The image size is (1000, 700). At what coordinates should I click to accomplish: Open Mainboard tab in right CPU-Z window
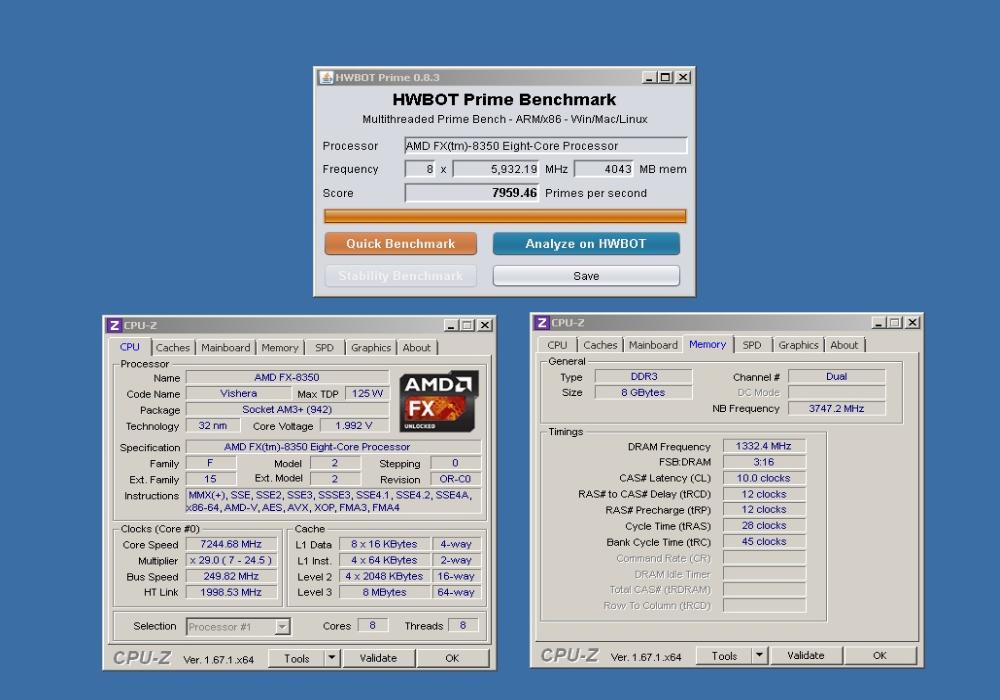[653, 345]
